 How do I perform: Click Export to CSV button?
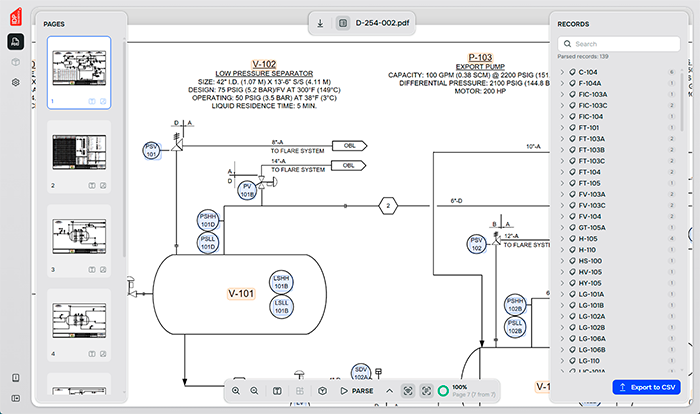645,386
